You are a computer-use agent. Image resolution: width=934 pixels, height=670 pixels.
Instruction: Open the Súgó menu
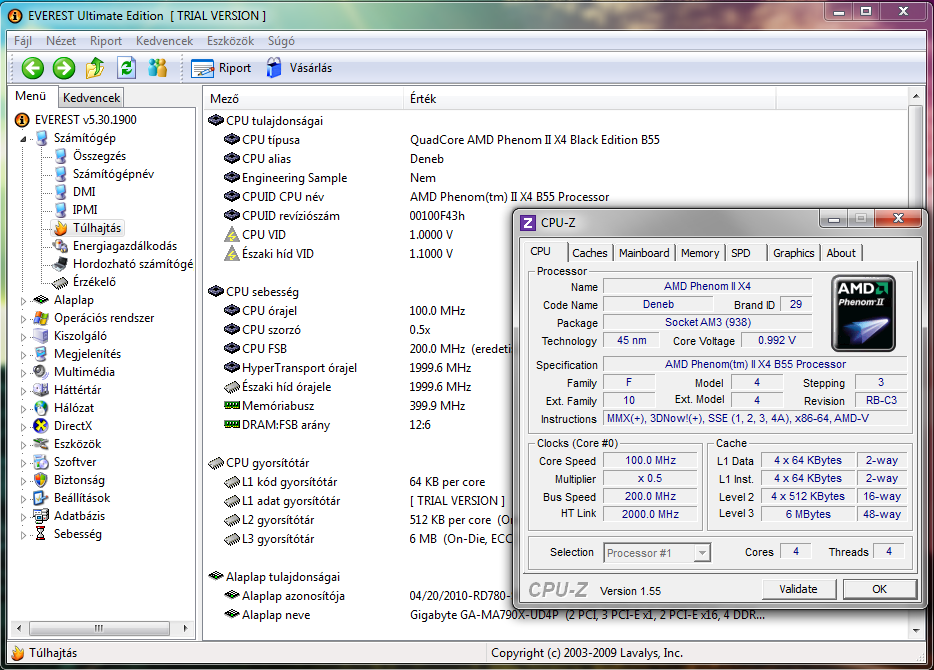(x=281, y=41)
